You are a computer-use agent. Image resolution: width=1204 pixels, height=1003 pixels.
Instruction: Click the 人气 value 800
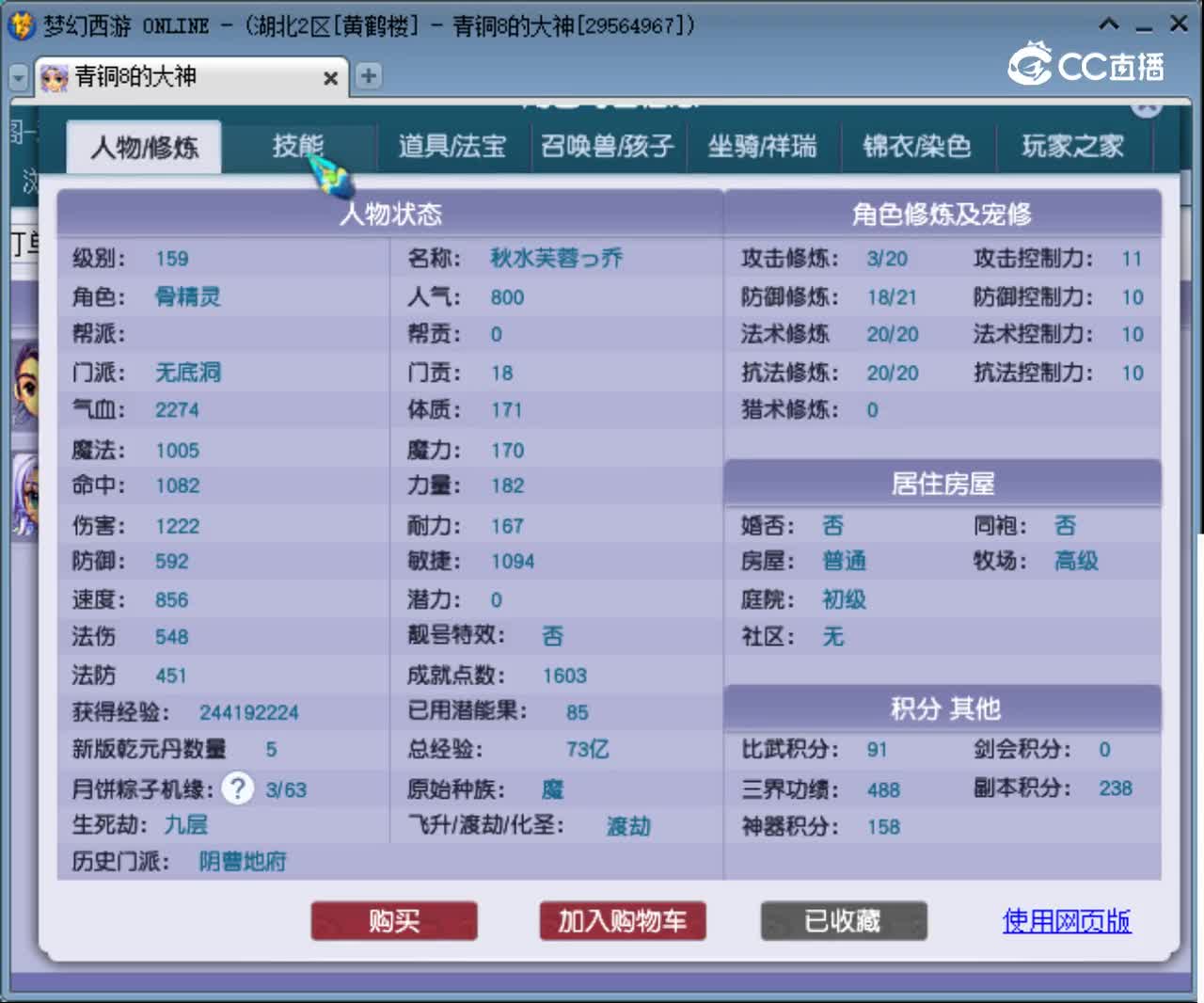(x=507, y=297)
